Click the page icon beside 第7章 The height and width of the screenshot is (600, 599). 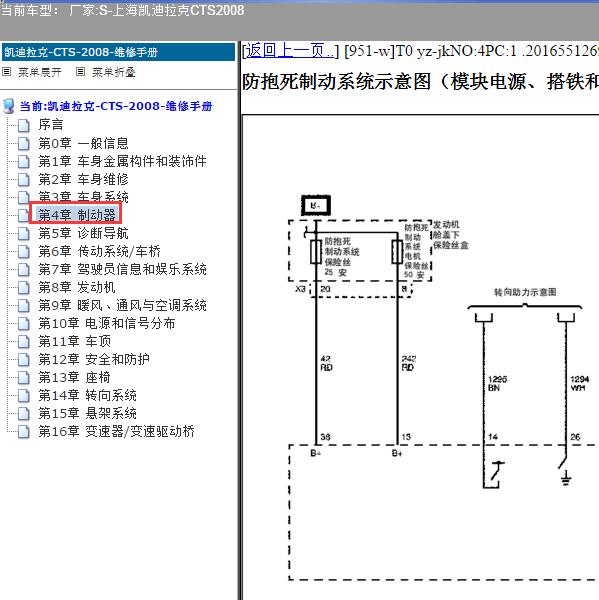pyautogui.click(x=24, y=269)
